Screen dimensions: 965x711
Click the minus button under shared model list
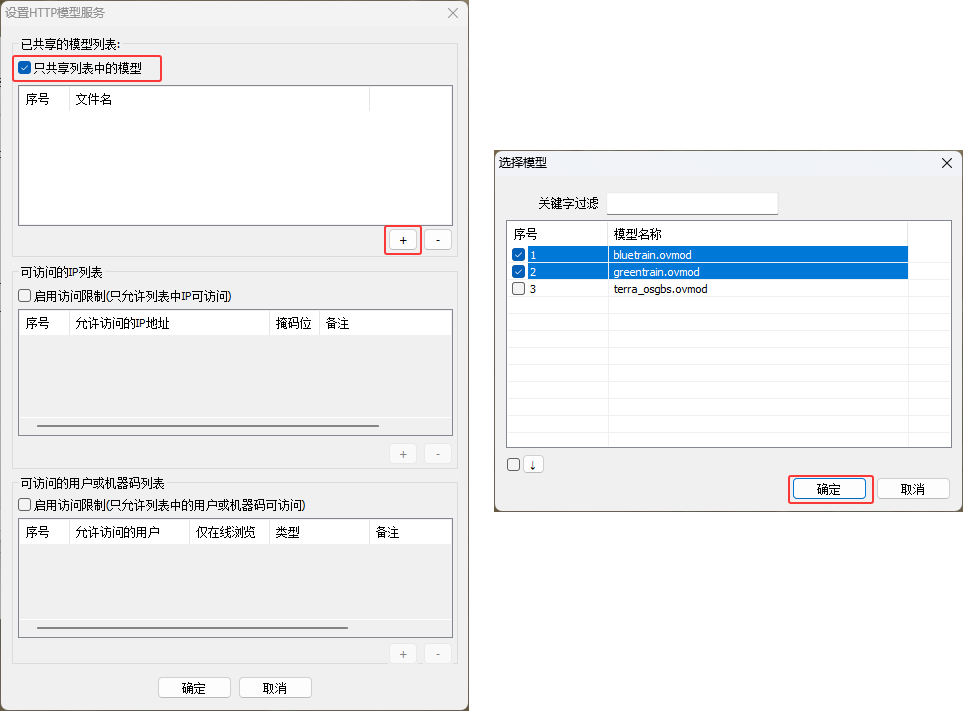438,240
